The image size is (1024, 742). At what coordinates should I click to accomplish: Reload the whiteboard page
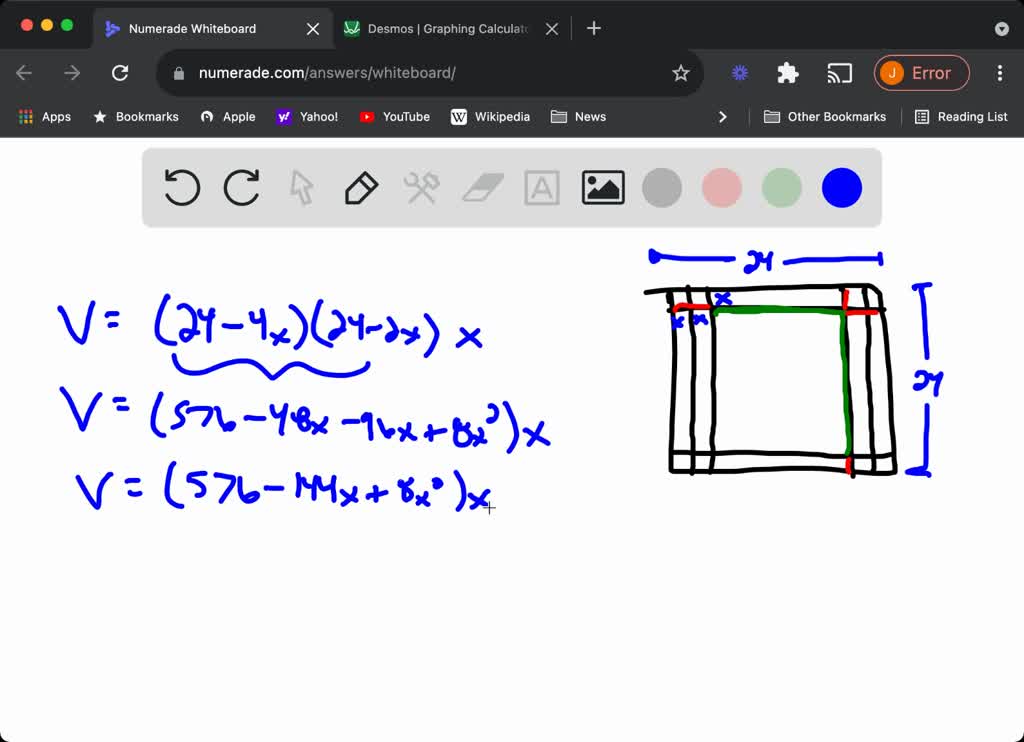120,72
